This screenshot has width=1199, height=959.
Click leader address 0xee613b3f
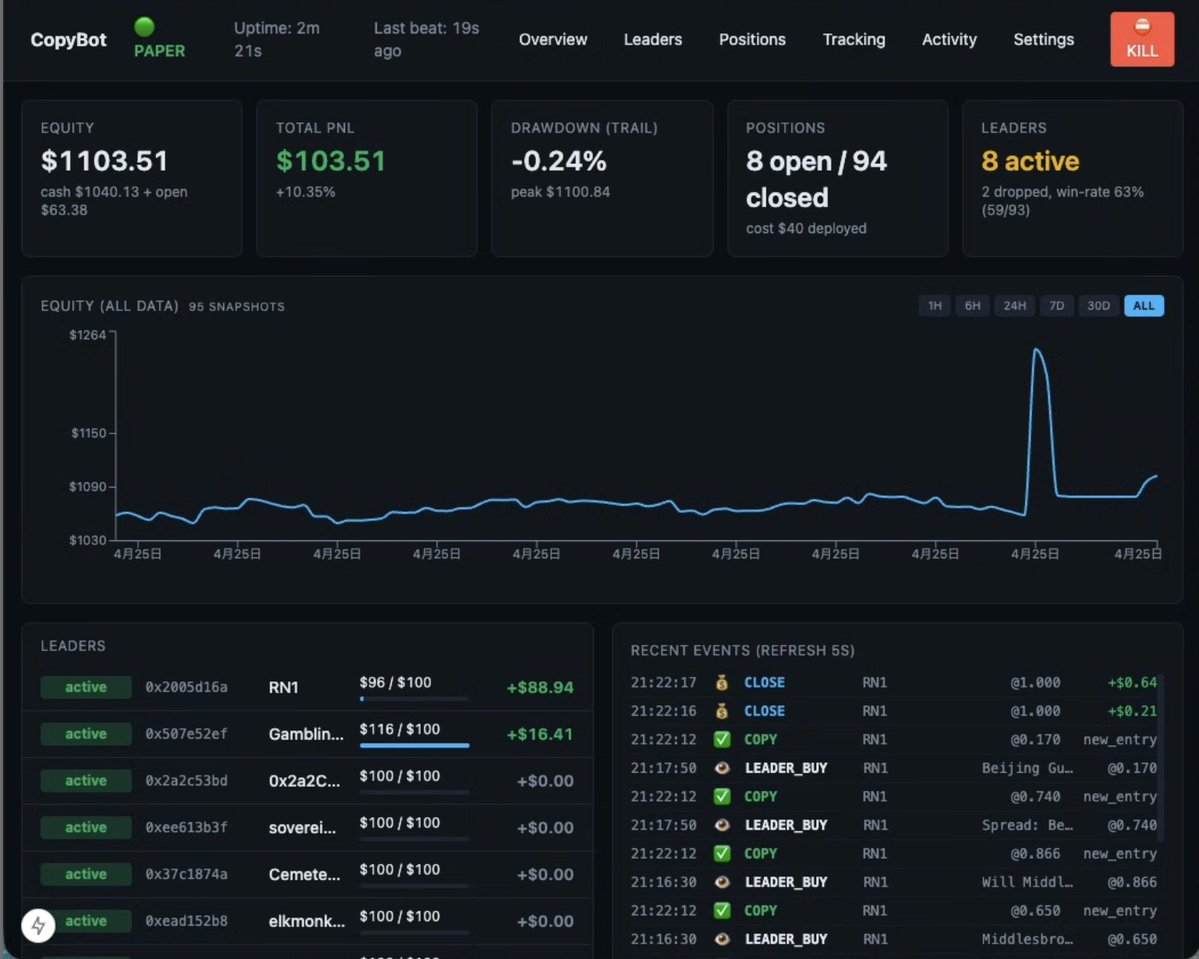[187, 827]
